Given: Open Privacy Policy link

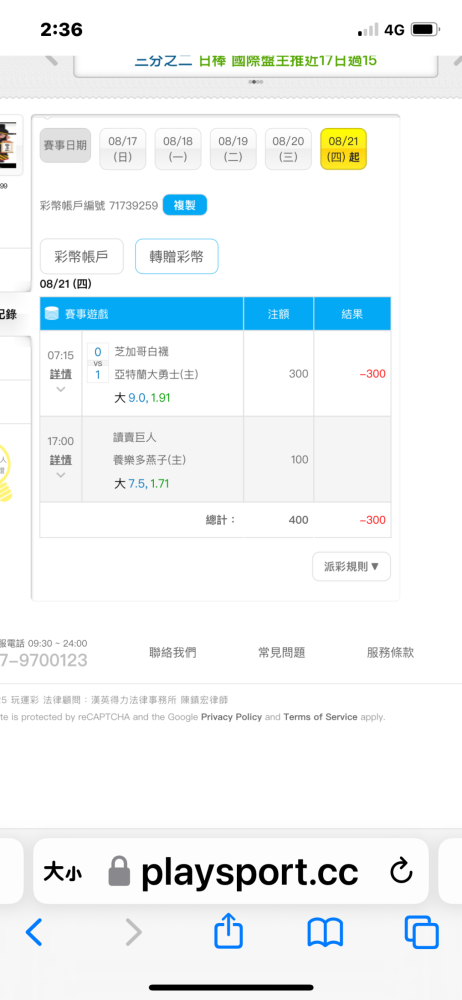Looking at the screenshot, I should coord(232,717).
